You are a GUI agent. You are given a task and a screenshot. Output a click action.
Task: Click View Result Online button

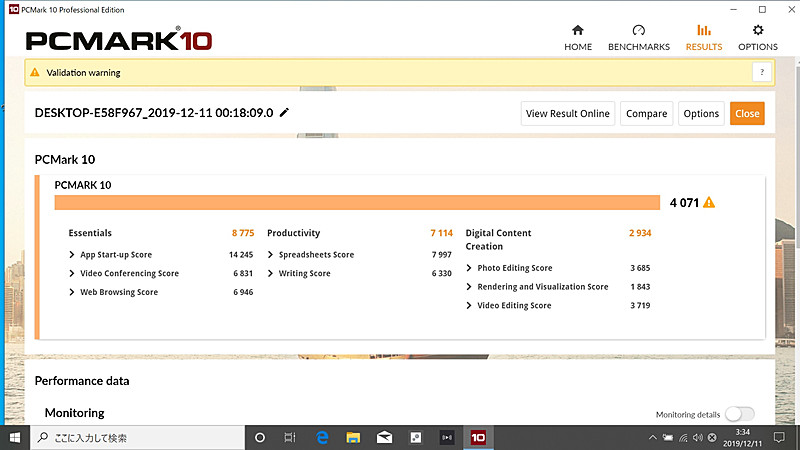tap(567, 113)
